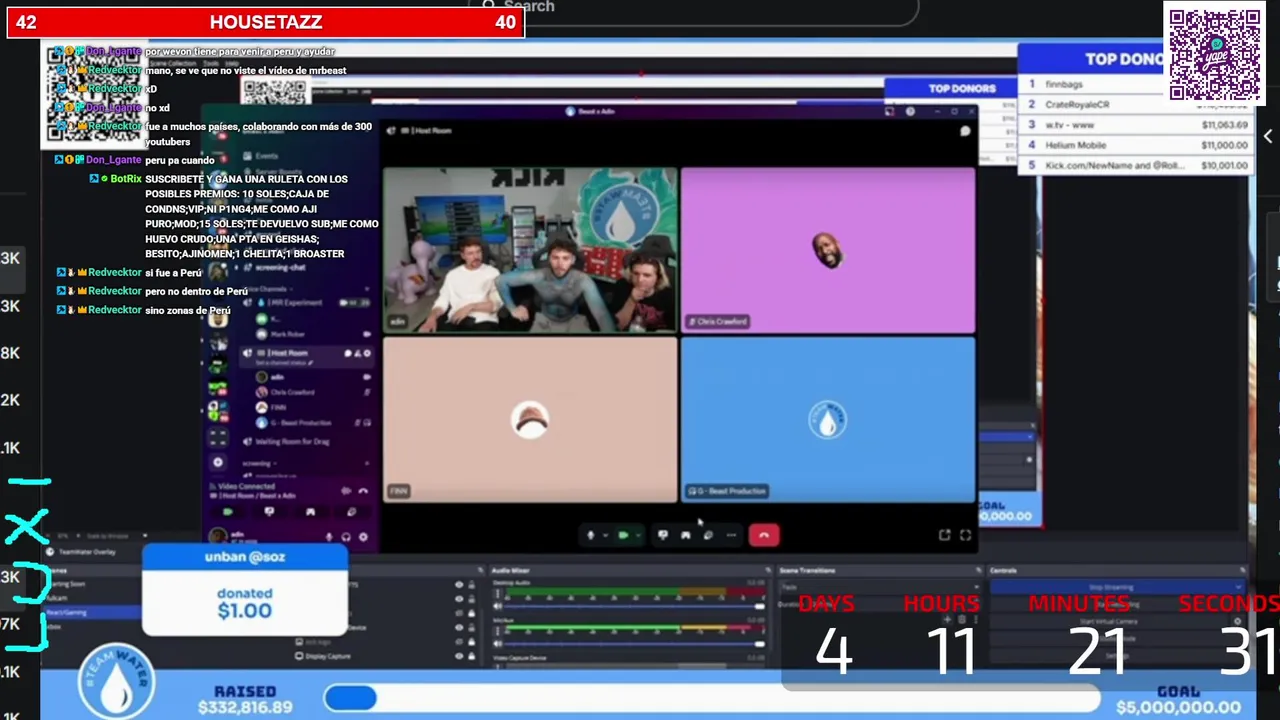Click the Stop Streaming button in OBS
Screen dimensions: 1280x720
coord(1112,587)
